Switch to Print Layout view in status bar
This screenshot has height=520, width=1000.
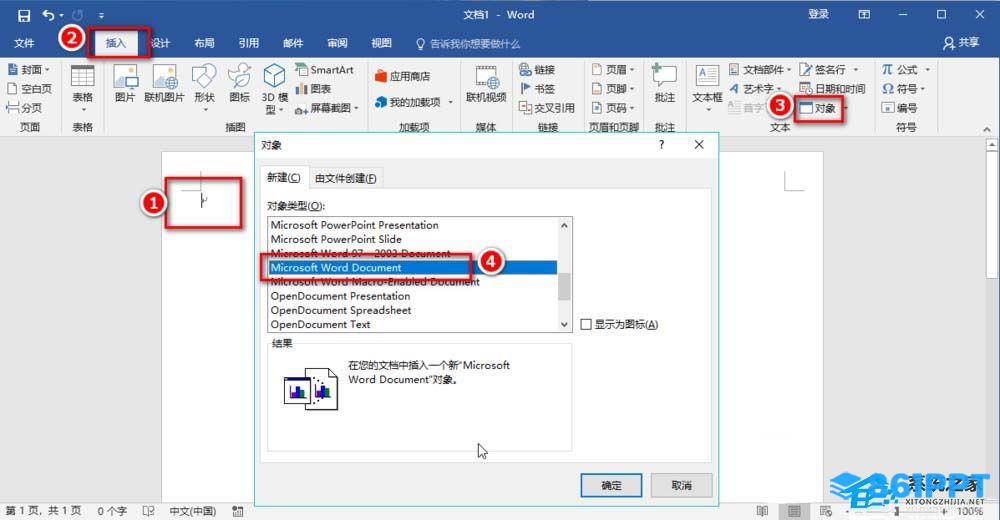[794, 511]
